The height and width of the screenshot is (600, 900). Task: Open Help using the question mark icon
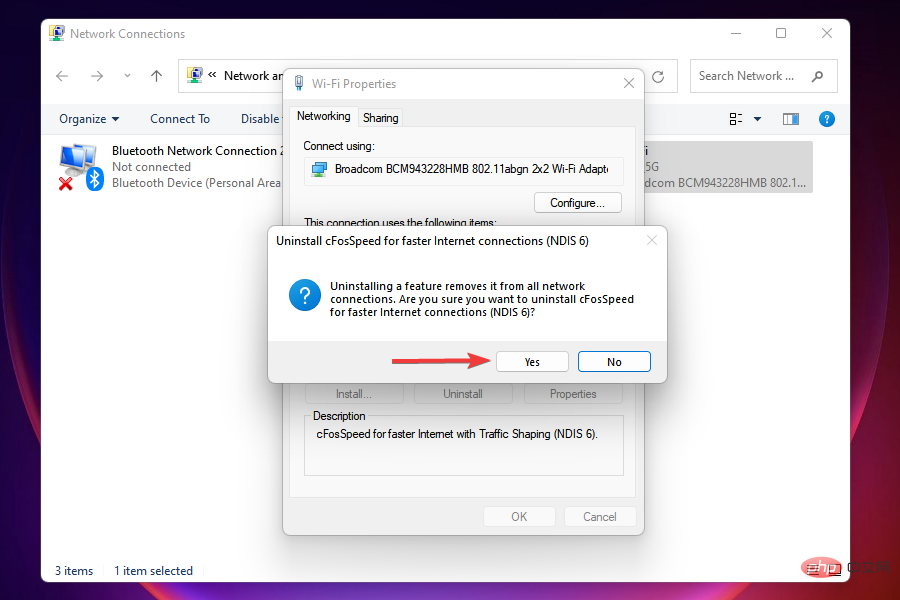[826, 119]
